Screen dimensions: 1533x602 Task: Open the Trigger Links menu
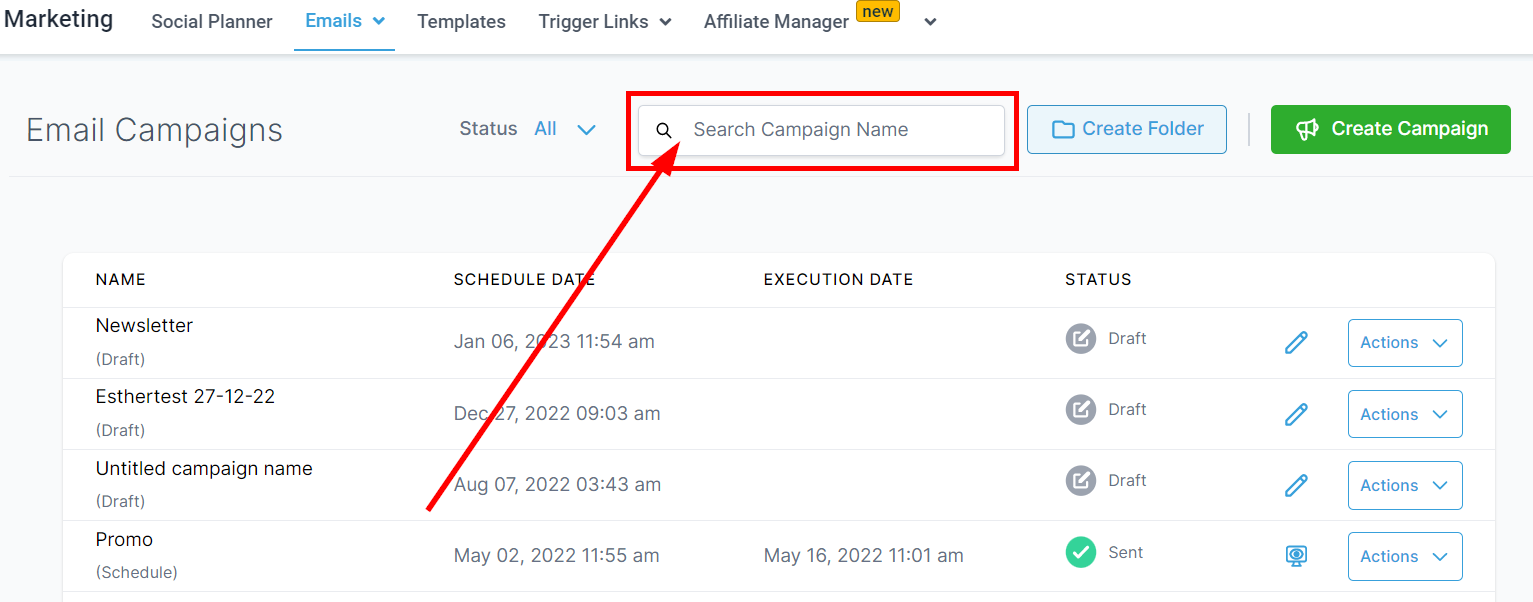pos(604,22)
